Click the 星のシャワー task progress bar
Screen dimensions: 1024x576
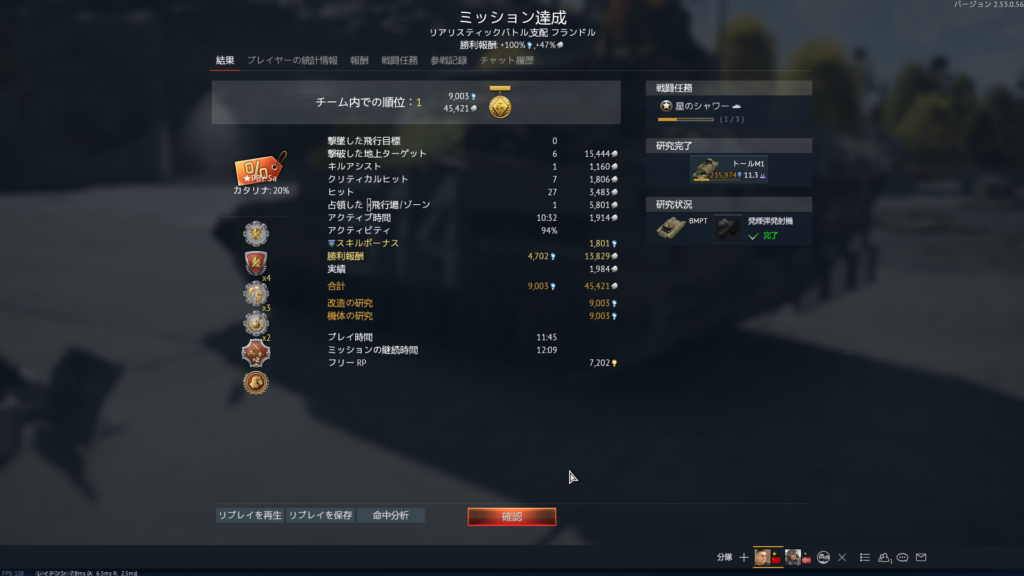tap(686, 120)
